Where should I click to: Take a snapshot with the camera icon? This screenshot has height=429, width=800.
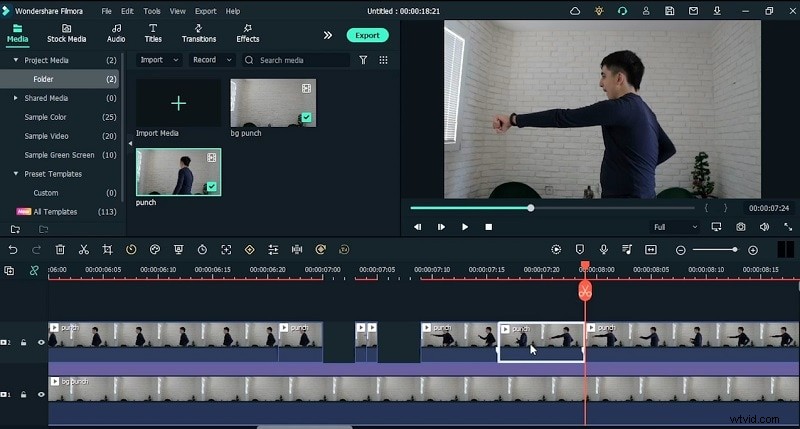coord(741,227)
